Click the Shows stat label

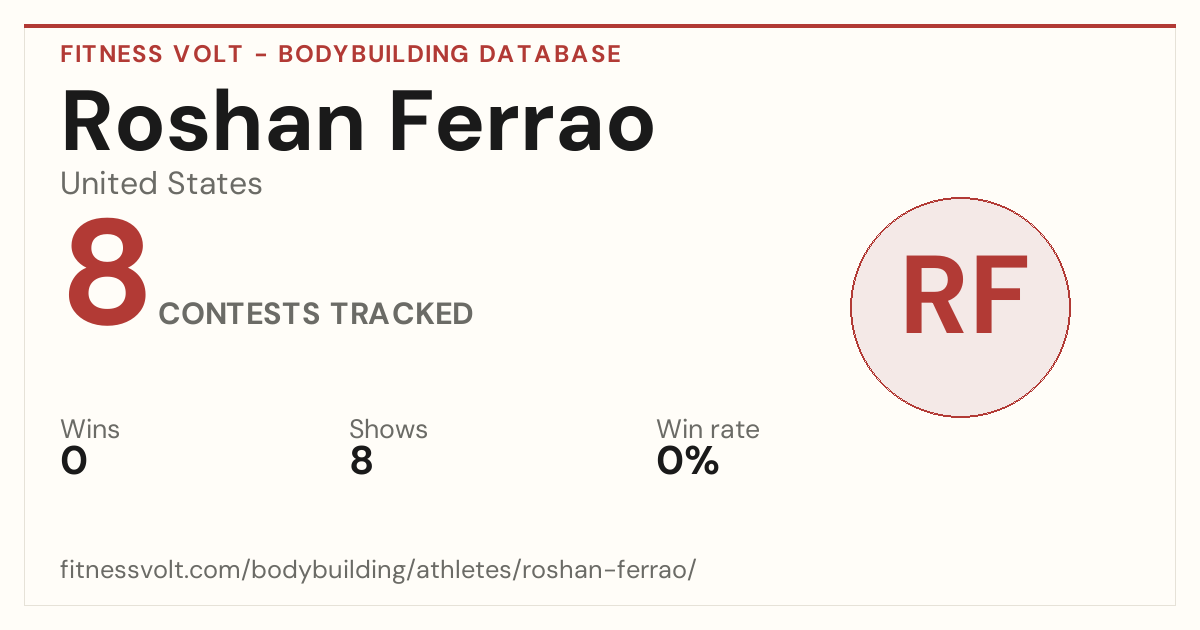pyautogui.click(x=388, y=430)
